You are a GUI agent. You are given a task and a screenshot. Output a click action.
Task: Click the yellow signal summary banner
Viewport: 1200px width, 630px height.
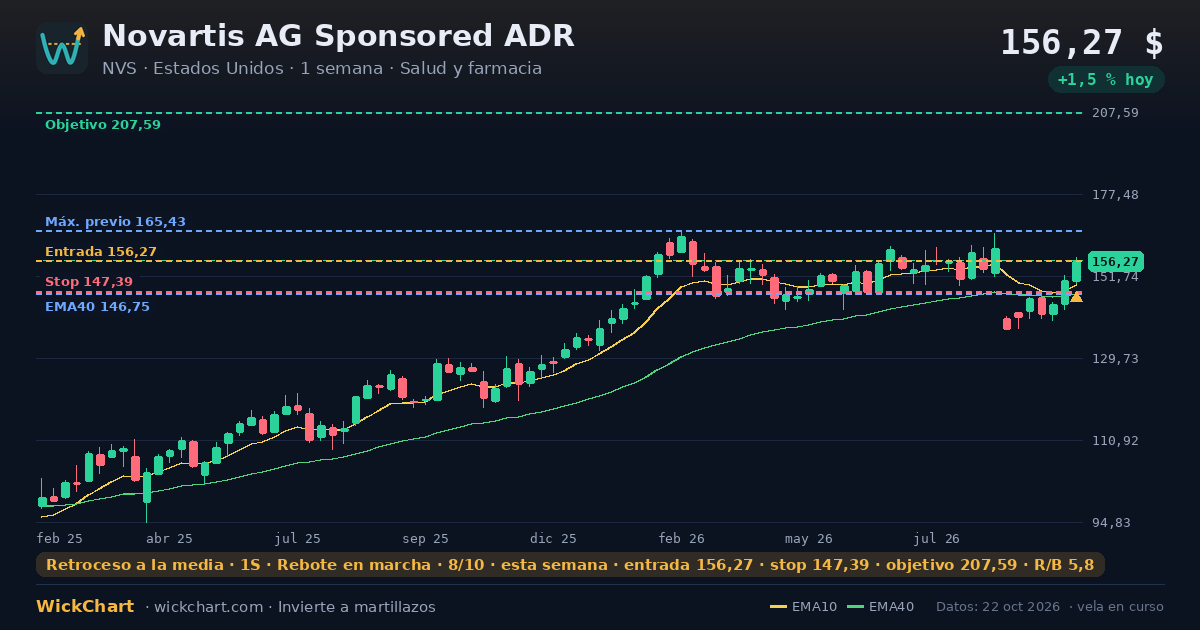tap(570, 565)
